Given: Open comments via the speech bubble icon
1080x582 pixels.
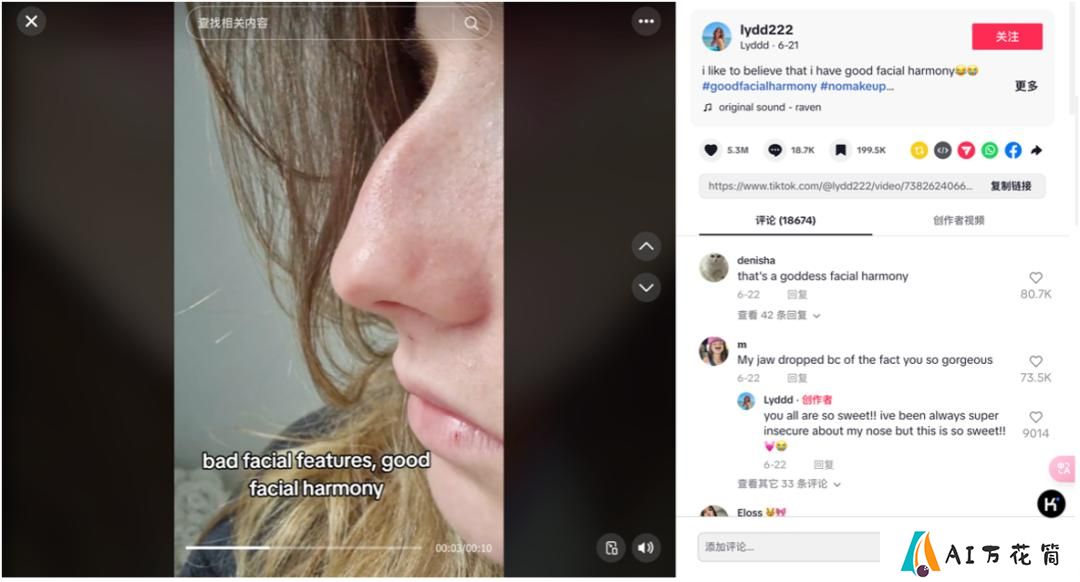Looking at the screenshot, I should tap(775, 150).
